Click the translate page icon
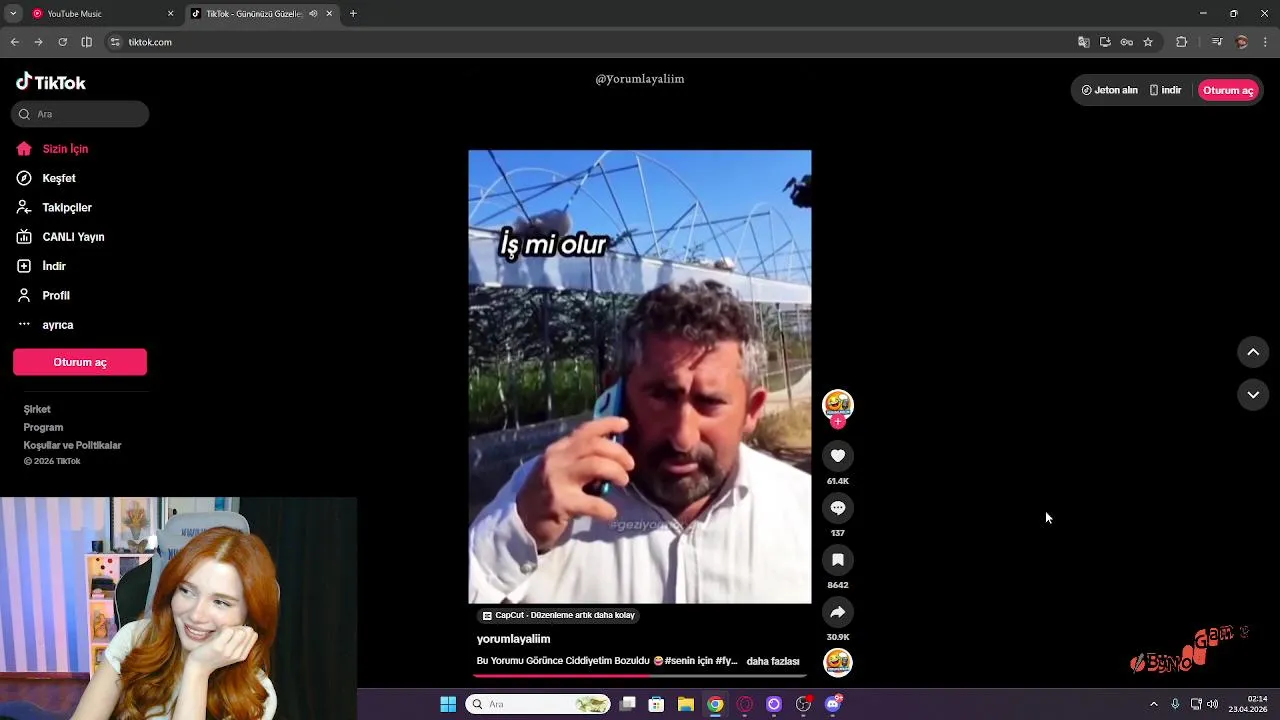Screen dimensions: 1280x720 (x=1083, y=42)
